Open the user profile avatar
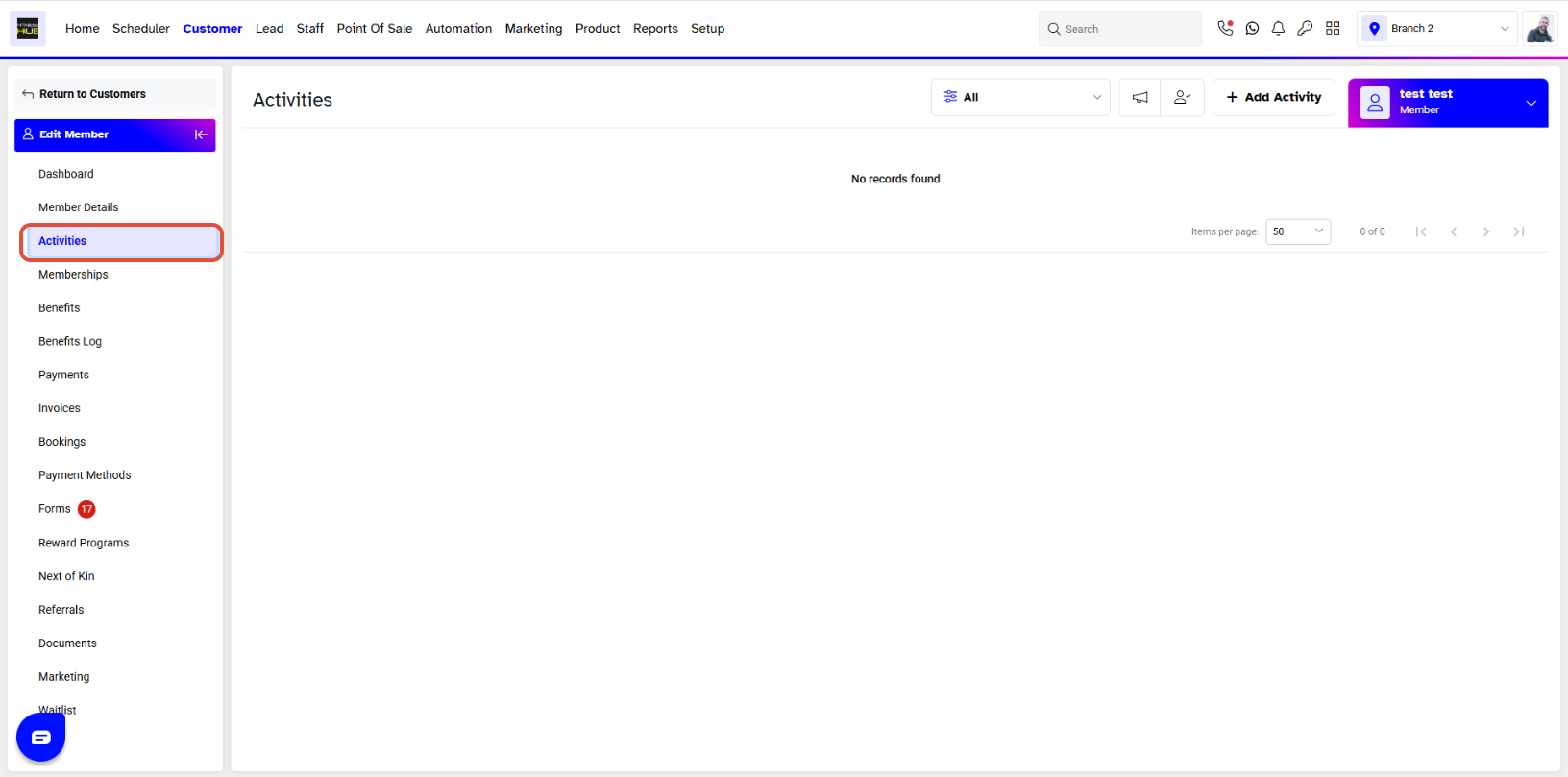1568x777 pixels. coord(1540,29)
